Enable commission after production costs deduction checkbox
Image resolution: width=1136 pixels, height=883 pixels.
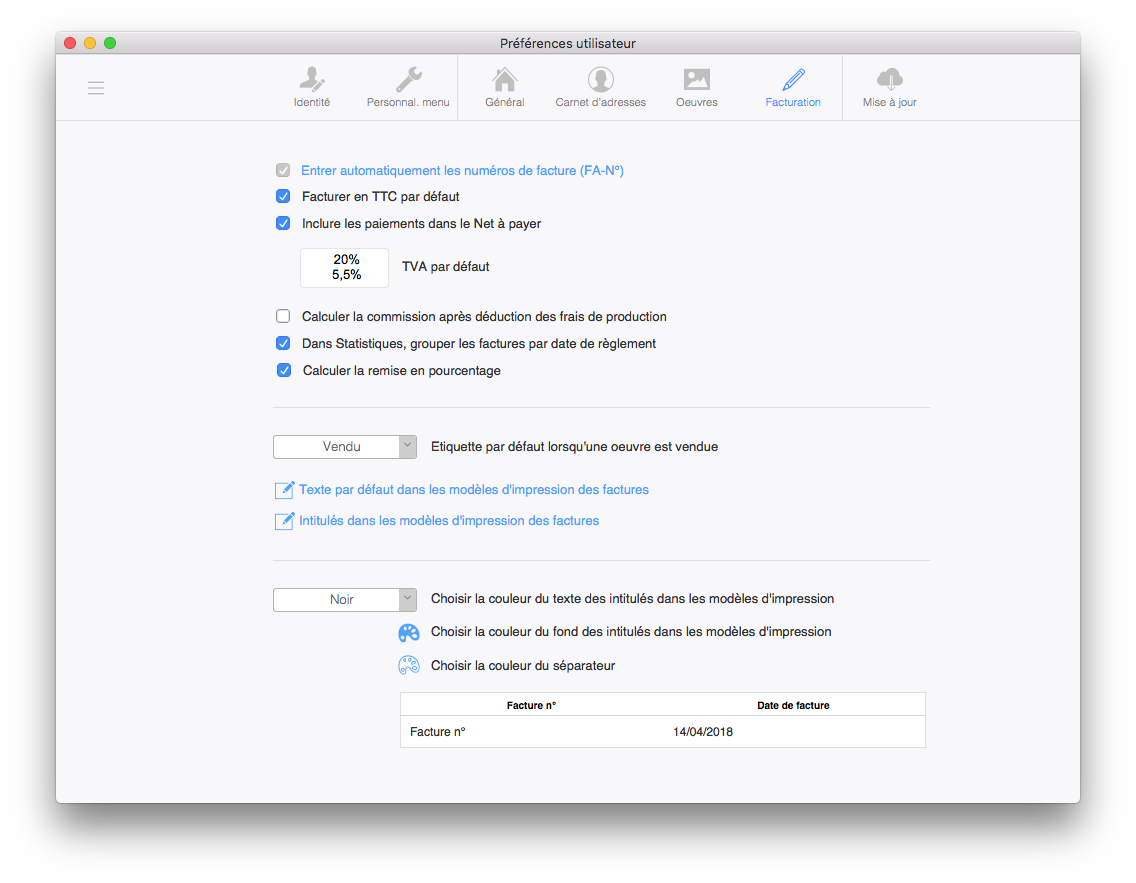click(x=283, y=316)
